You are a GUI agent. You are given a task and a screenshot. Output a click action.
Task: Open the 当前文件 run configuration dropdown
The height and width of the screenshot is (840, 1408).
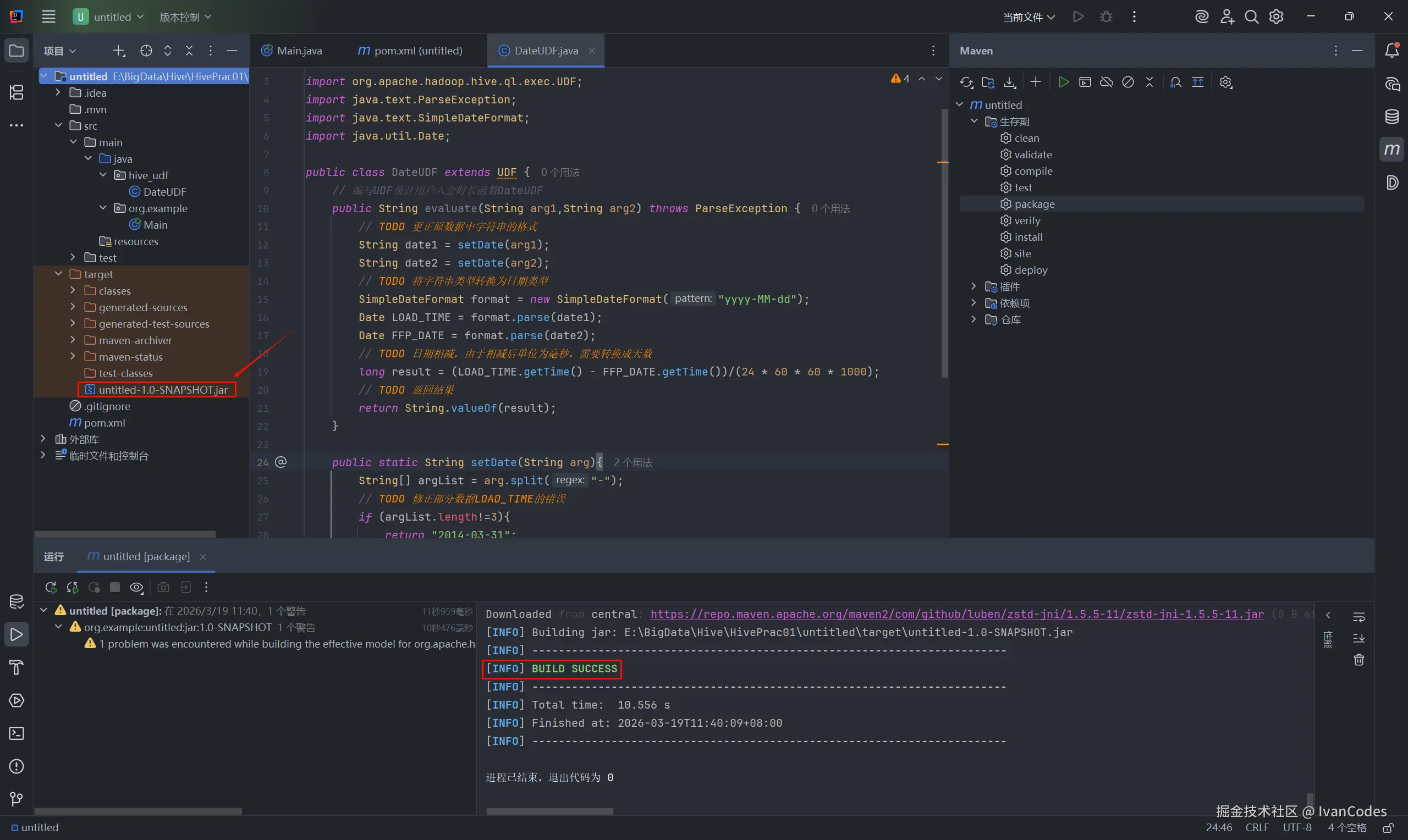(1028, 17)
